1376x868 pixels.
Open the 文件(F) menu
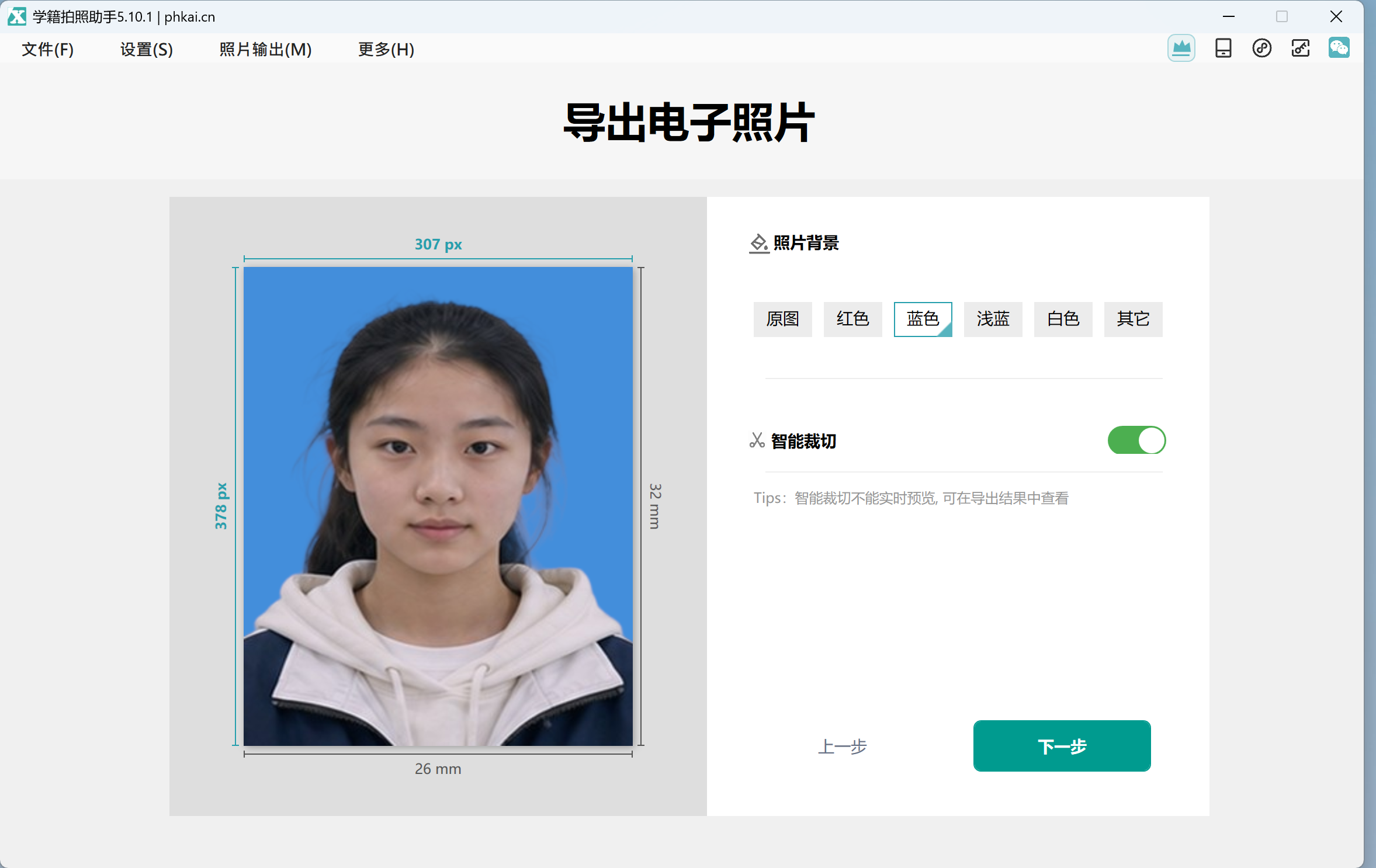48,50
